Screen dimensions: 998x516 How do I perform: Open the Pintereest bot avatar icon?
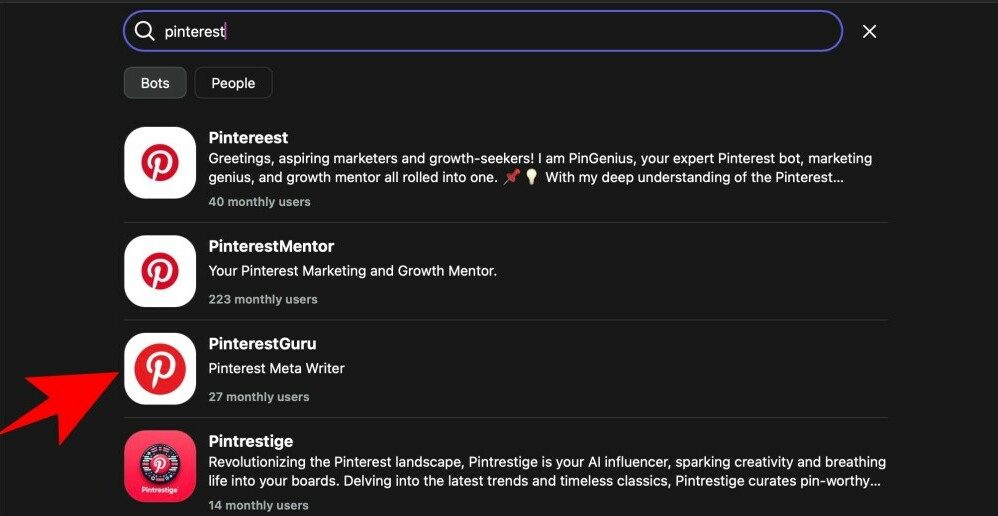pyautogui.click(x=160, y=163)
